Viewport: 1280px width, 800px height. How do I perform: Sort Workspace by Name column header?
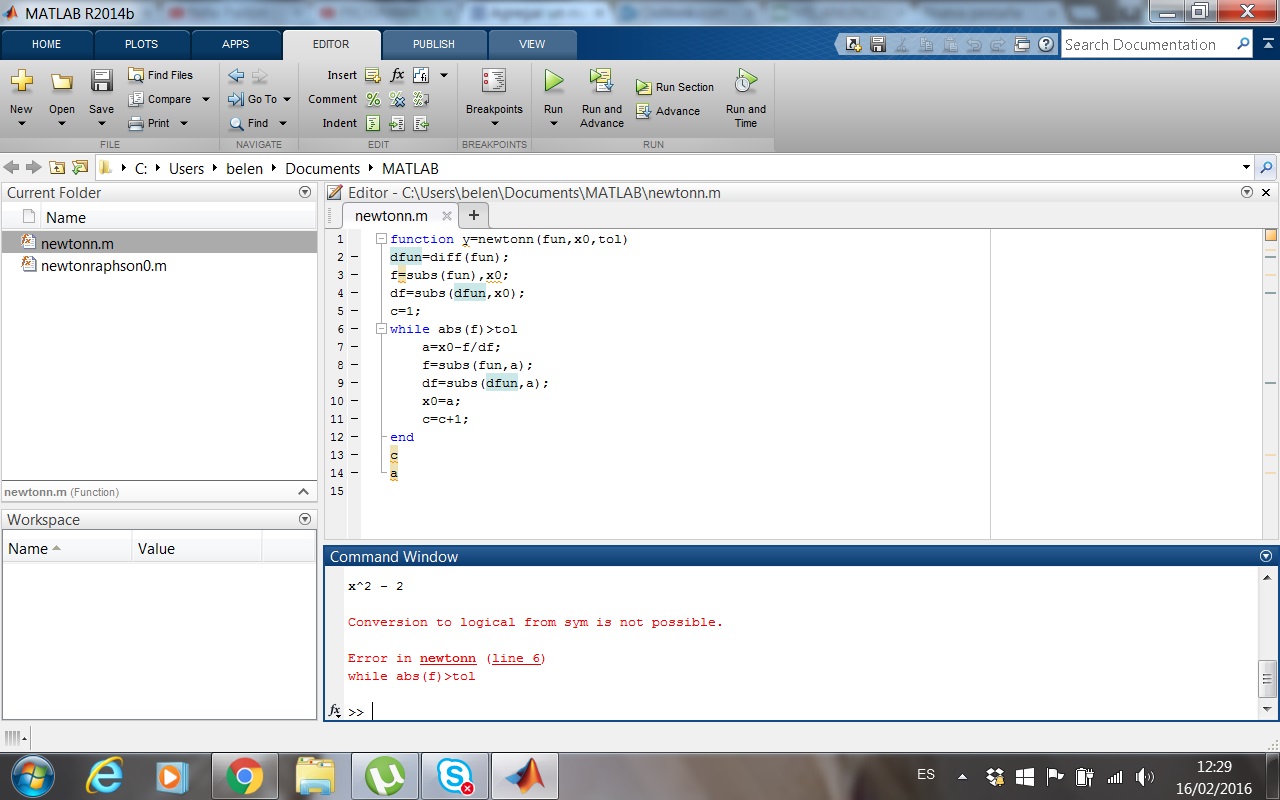tap(67, 548)
